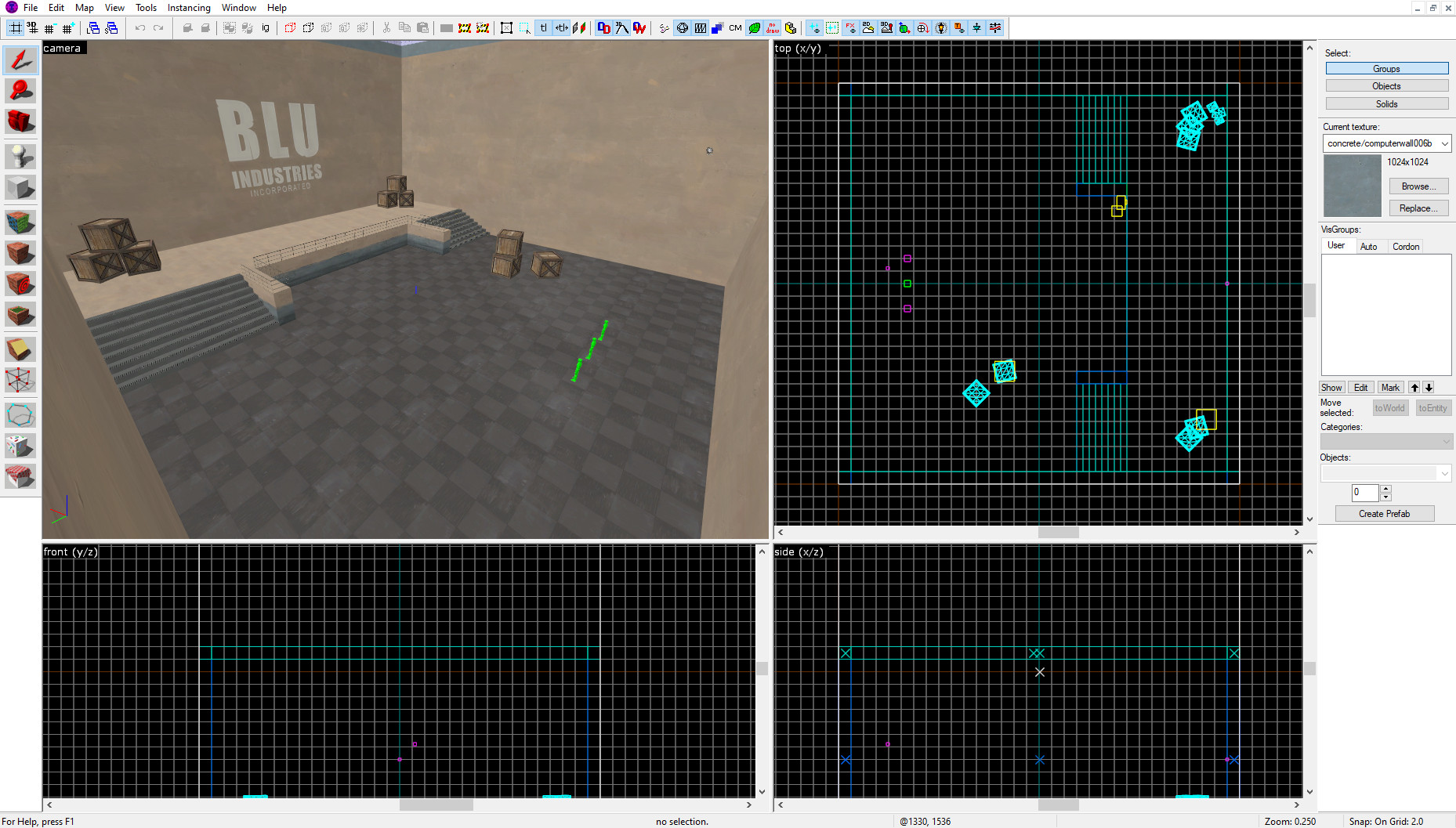Viewport: 1456px width, 828px height.
Task: Click the prefab count input field
Action: pyautogui.click(x=1364, y=493)
